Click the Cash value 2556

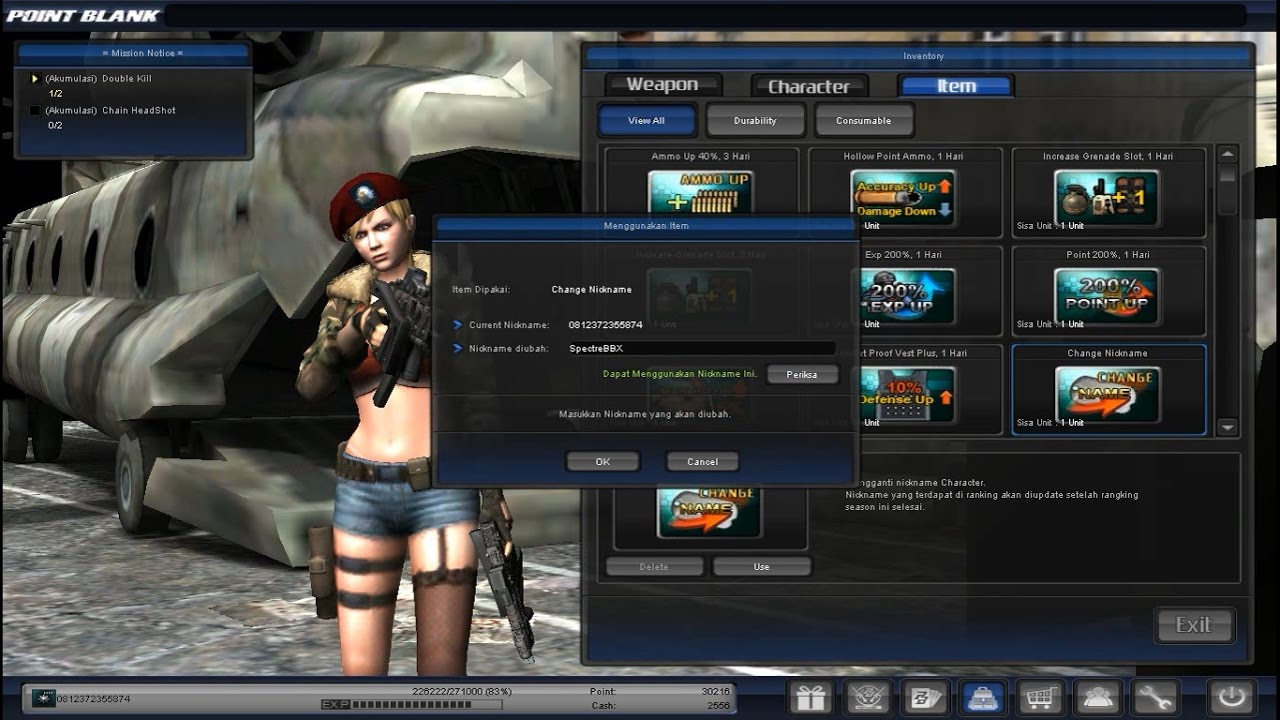718,704
